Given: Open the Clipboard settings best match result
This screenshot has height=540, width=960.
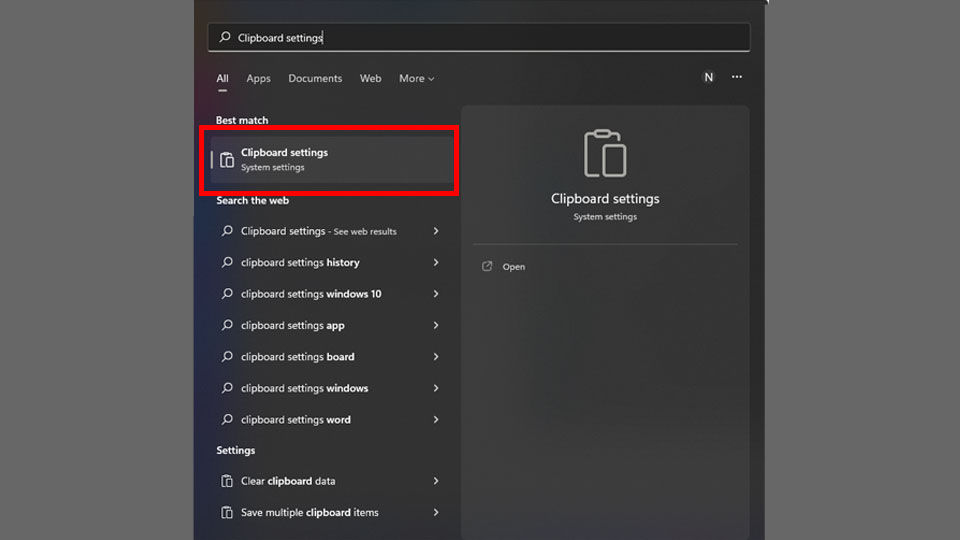Looking at the screenshot, I should point(332,160).
